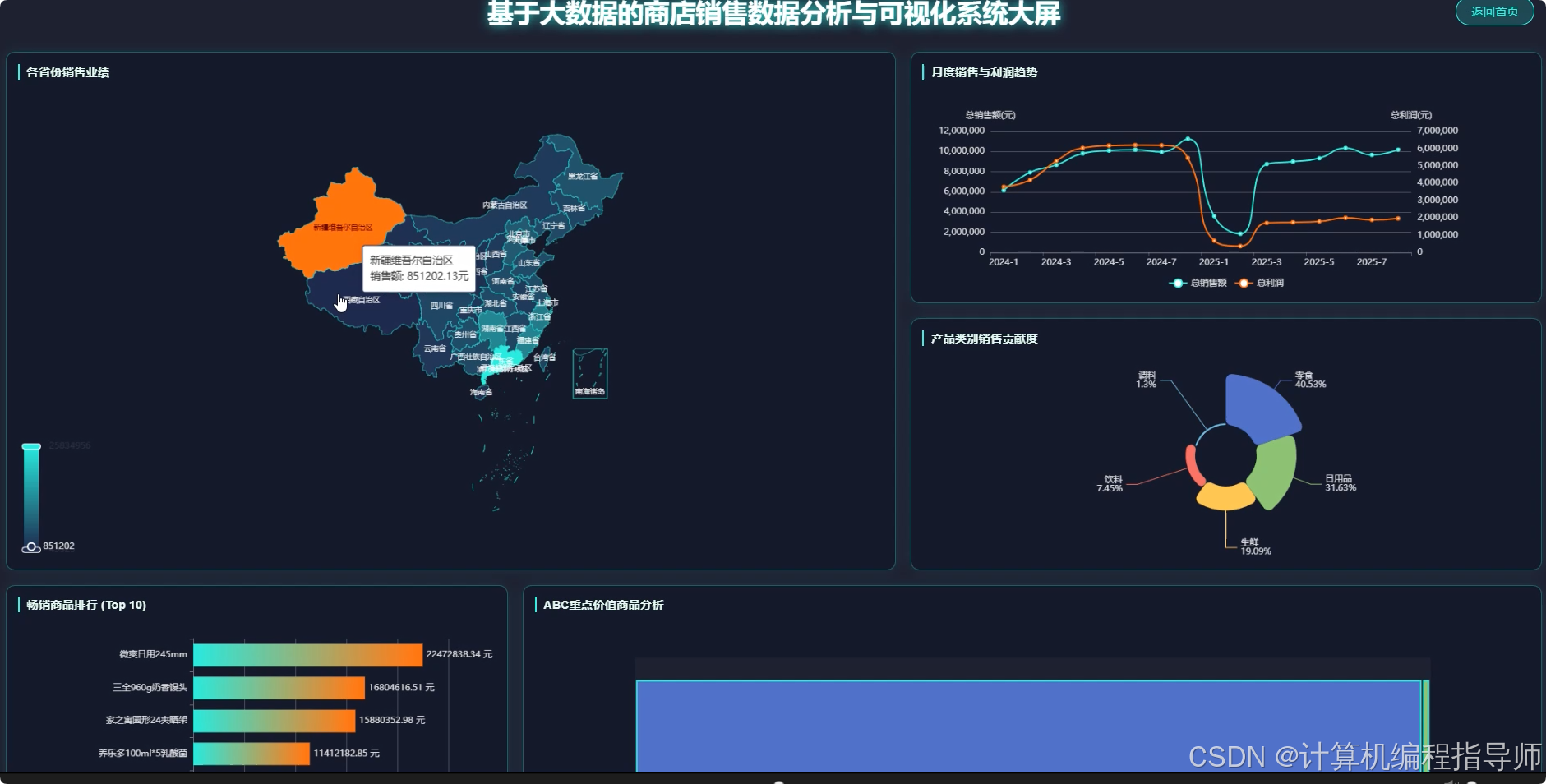Click the 月度销售与利润趋势 panel title
This screenshot has height=784, width=1546.
pyautogui.click(x=984, y=72)
